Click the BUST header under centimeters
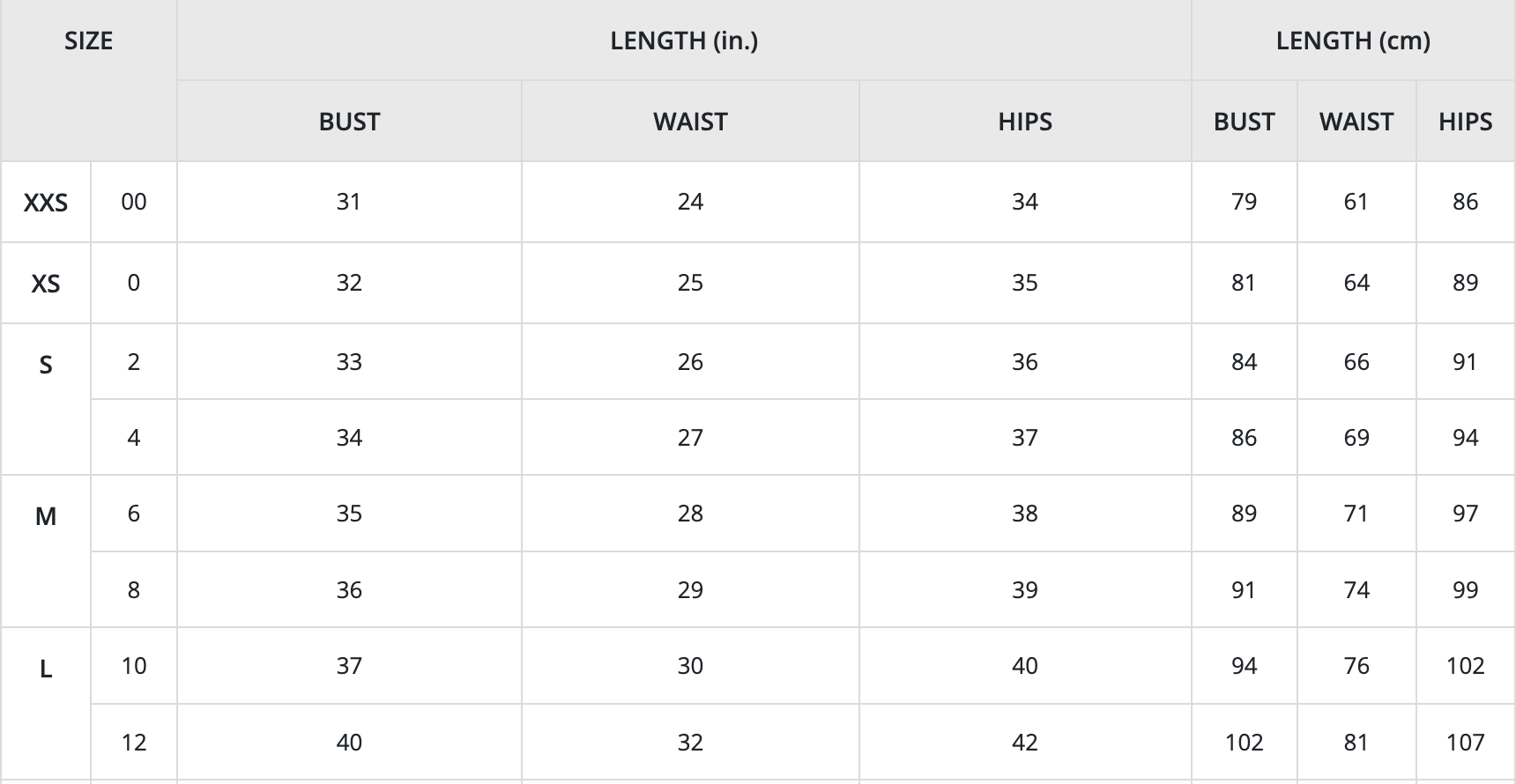The height and width of the screenshot is (784, 1516). (x=1244, y=122)
